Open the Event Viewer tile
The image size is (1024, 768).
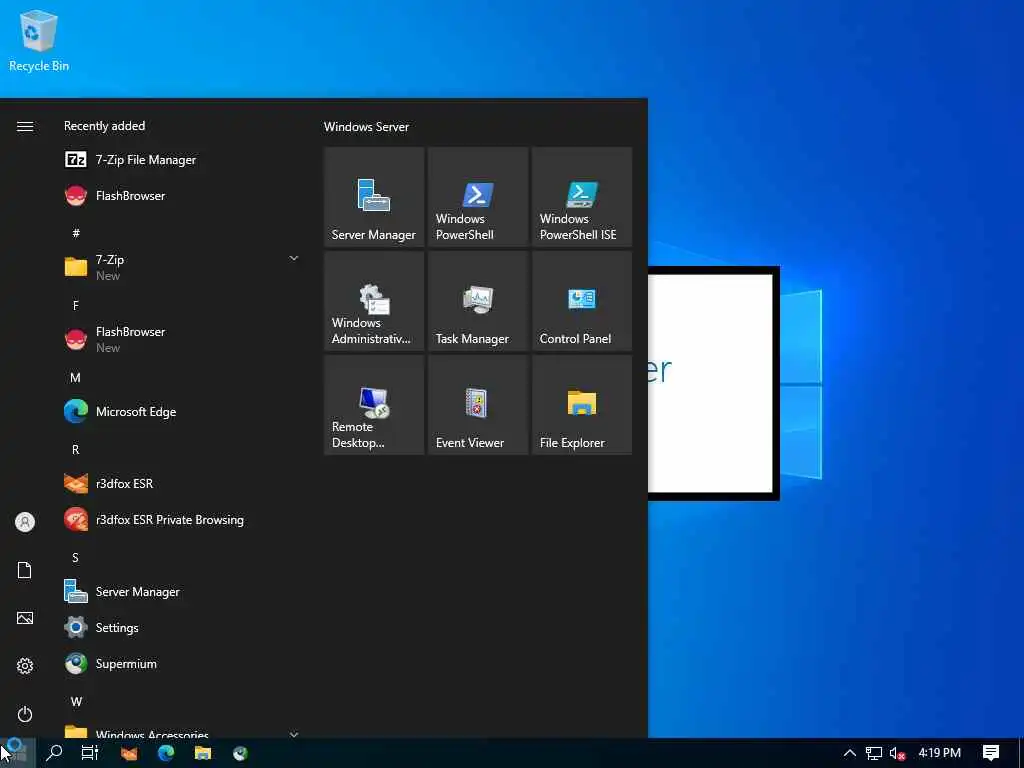[x=477, y=404]
